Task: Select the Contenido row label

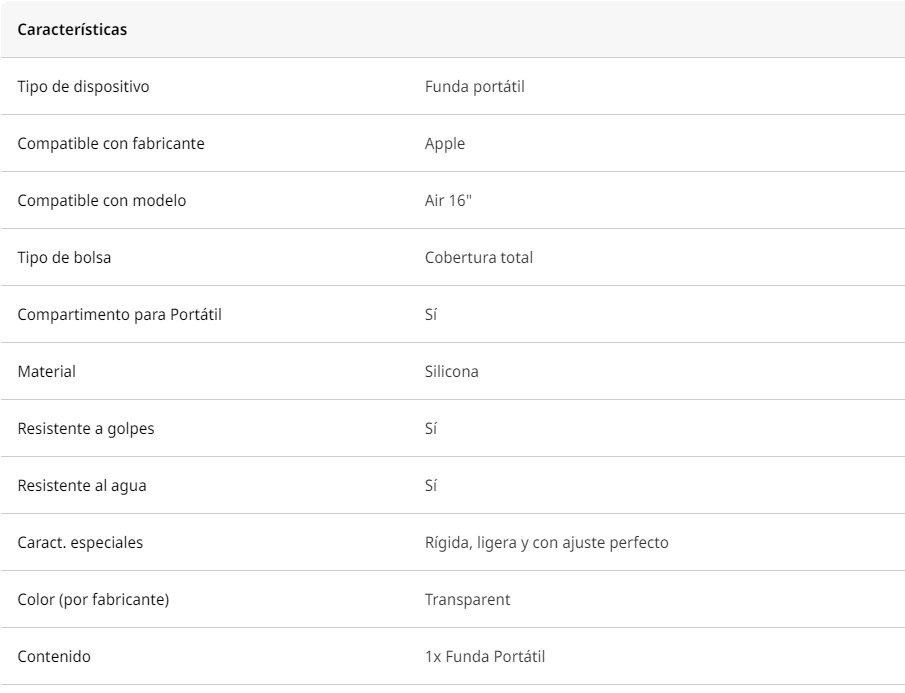Action: [x=54, y=657]
